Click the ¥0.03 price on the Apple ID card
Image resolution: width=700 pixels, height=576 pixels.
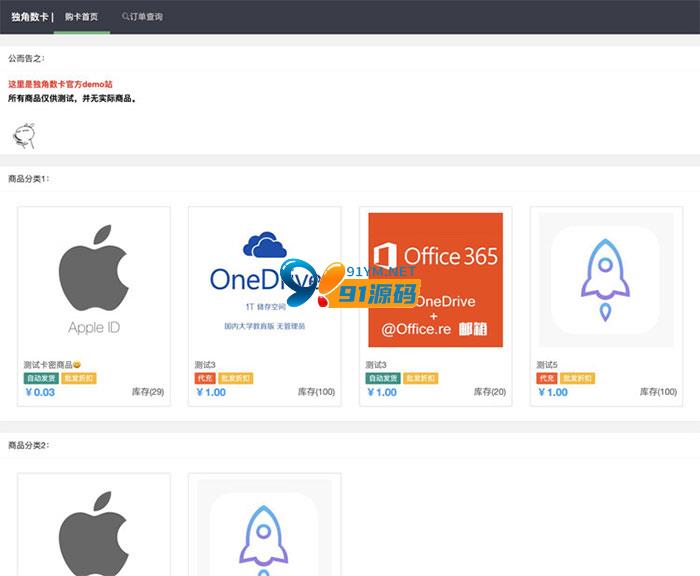pyautogui.click(x=40, y=392)
